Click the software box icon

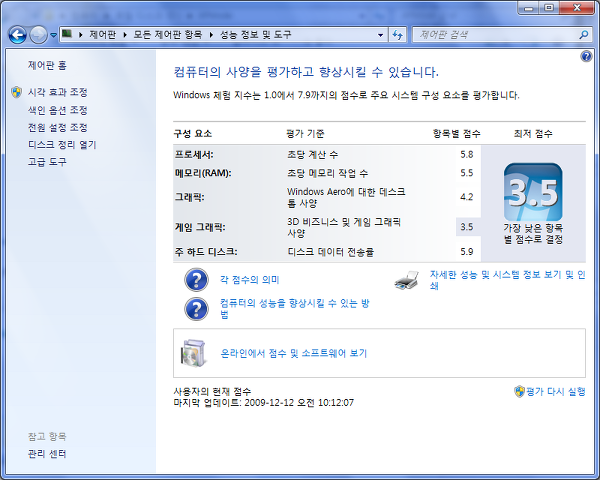point(193,353)
